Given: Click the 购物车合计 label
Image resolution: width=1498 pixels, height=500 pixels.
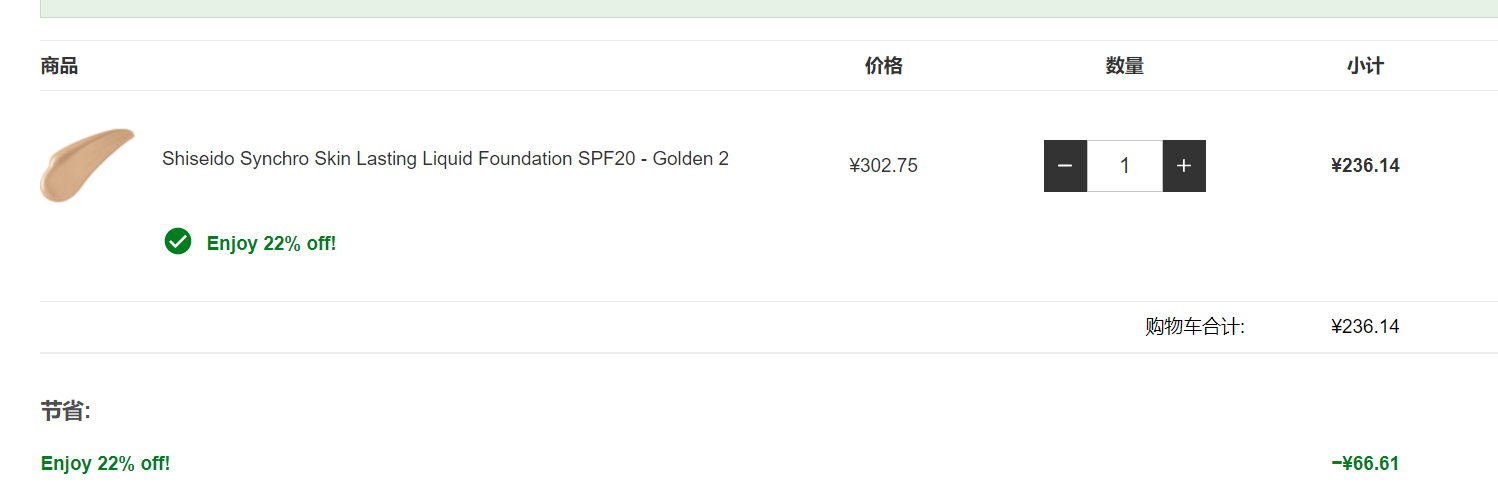Looking at the screenshot, I should click(1195, 326).
